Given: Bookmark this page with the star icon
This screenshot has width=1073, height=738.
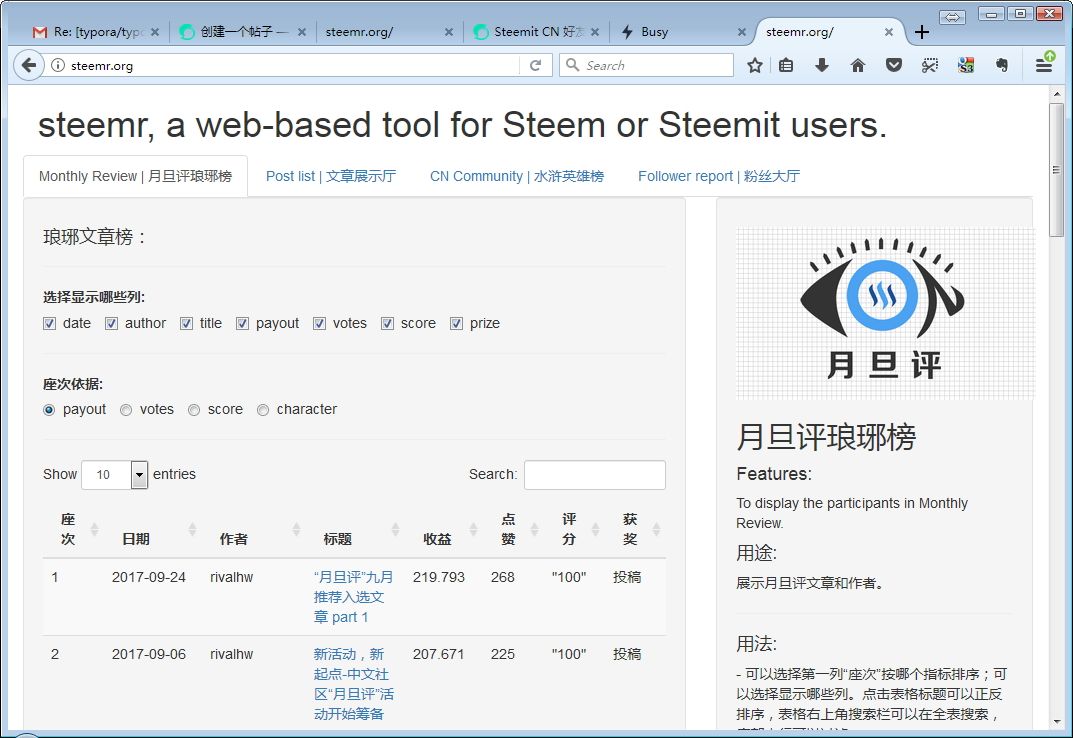Looking at the screenshot, I should [755, 65].
